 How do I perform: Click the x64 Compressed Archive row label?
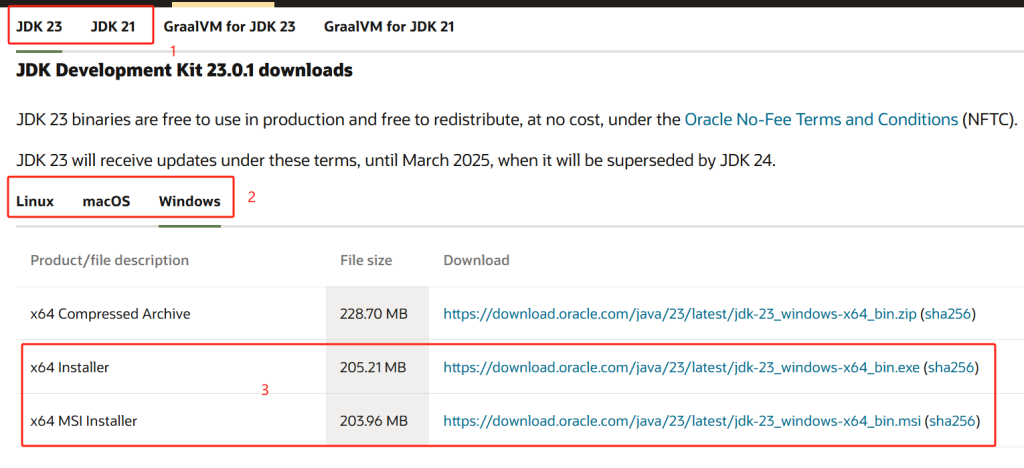tap(110, 314)
